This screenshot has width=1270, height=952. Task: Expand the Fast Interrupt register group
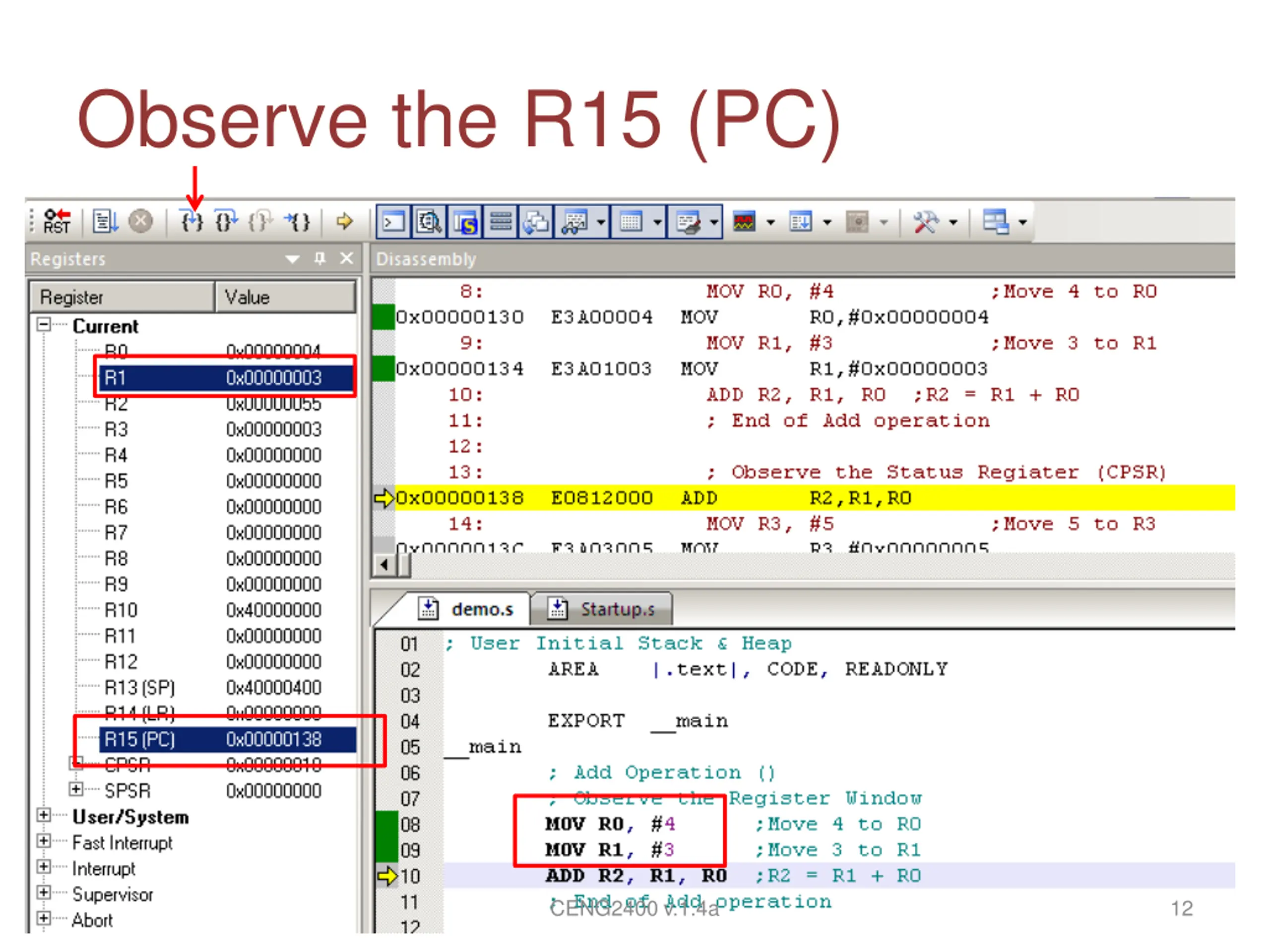pyautogui.click(x=44, y=840)
